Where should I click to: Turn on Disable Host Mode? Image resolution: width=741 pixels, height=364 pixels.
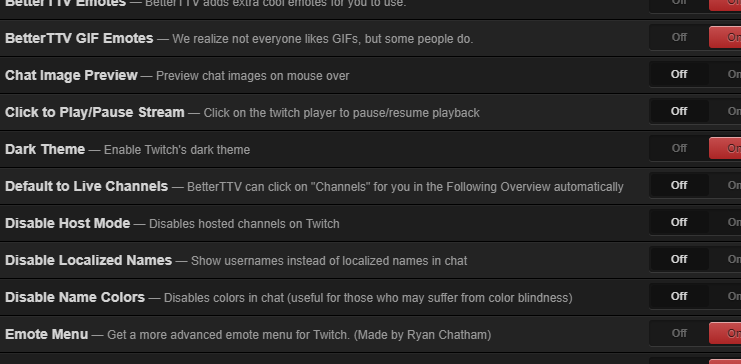pos(725,222)
